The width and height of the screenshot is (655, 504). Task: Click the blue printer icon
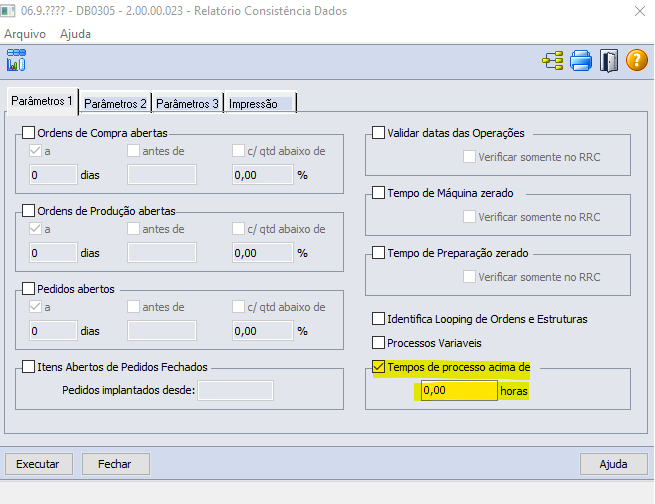(581, 61)
